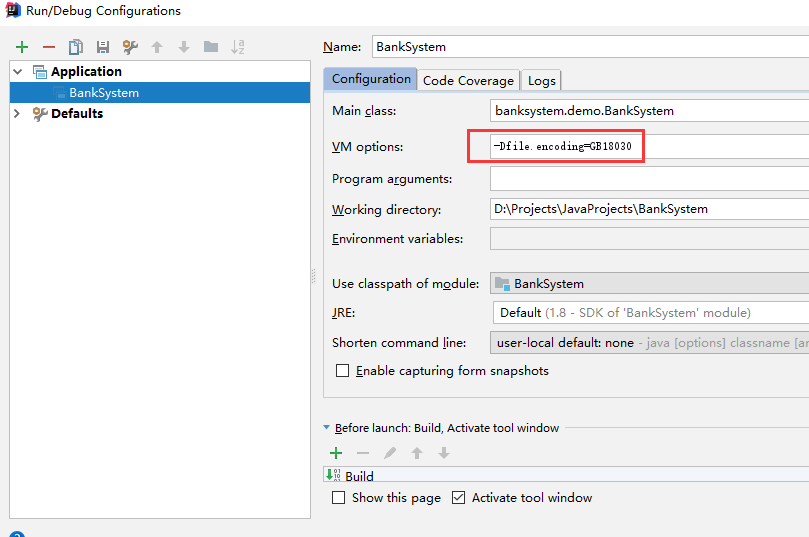Move before-launch task down

pos(444,453)
